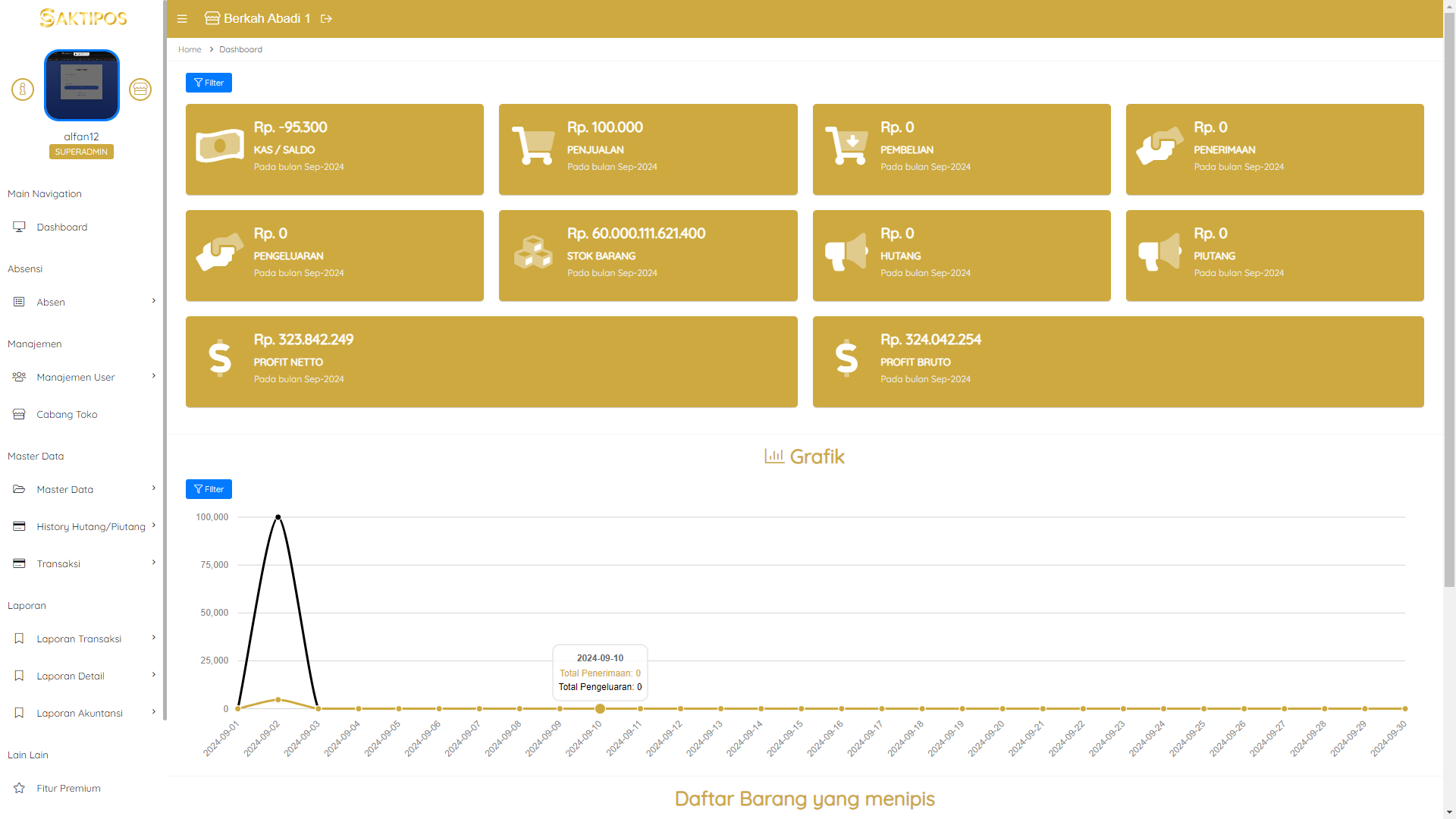Click the cash icon on Kas / Saldo card
Viewport: 1456px width, 819px height.
[220, 146]
